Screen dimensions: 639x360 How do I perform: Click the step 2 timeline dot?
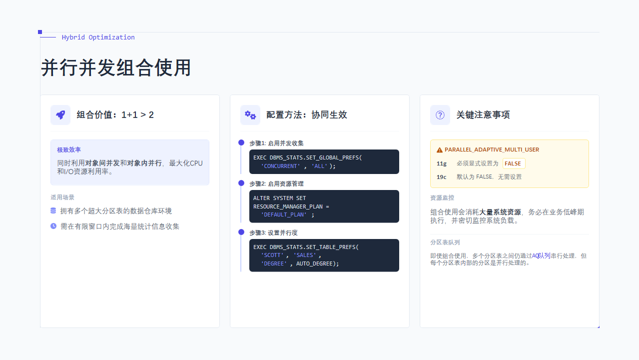point(241,183)
